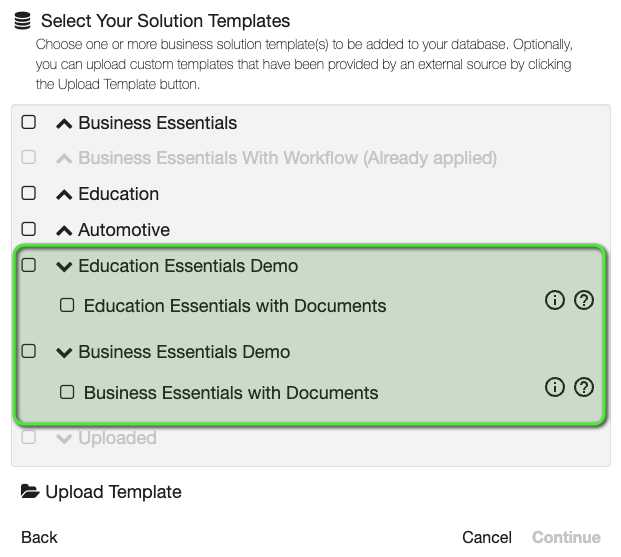The height and width of the screenshot is (557, 621).
Task: Expand the Business Essentials chevron
Action: pyautogui.click(x=64, y=124)
